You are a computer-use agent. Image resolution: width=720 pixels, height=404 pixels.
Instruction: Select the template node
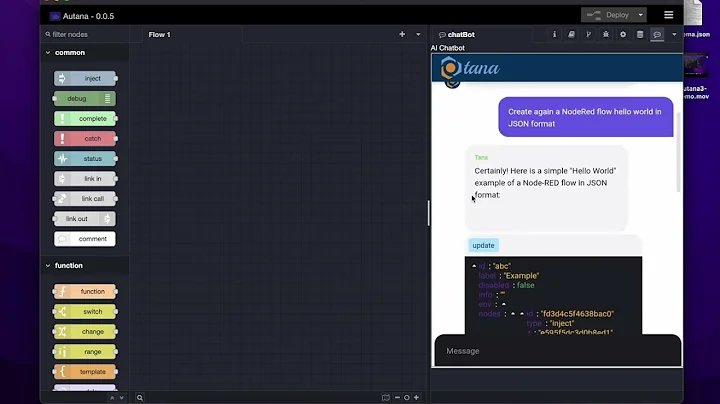point(85,372)
